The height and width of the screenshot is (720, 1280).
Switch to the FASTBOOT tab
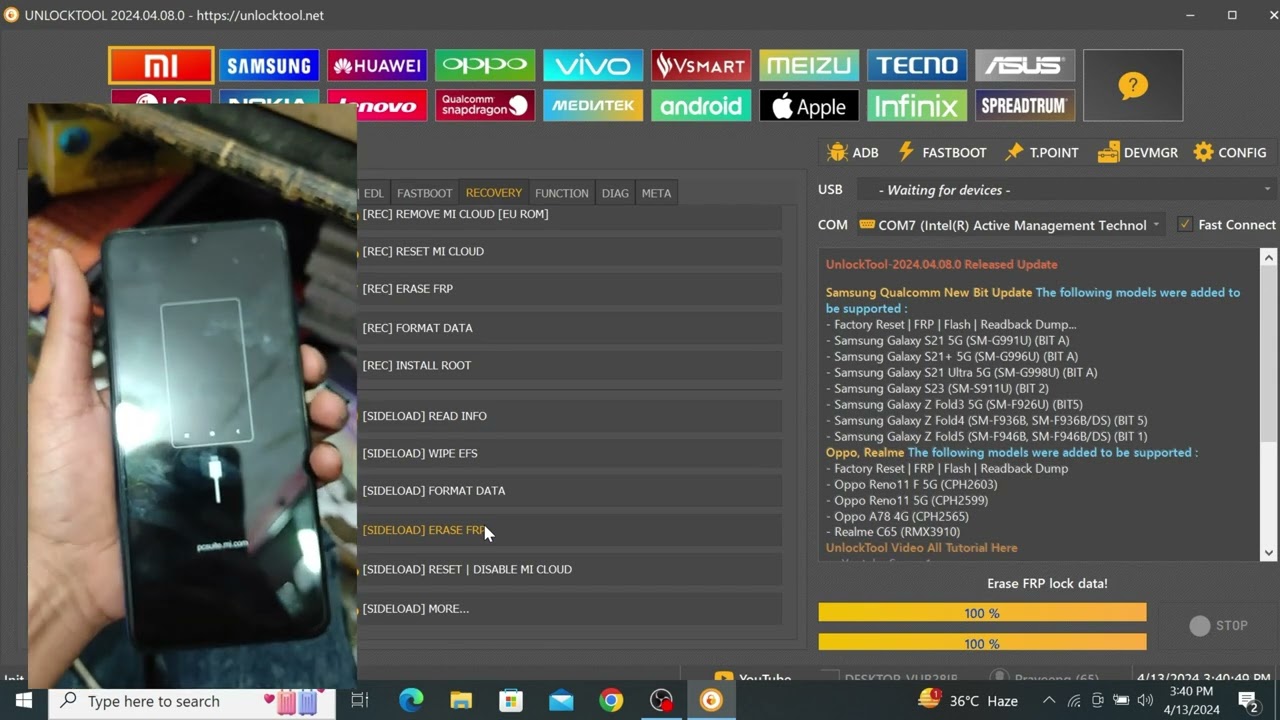tap(424, 193)
